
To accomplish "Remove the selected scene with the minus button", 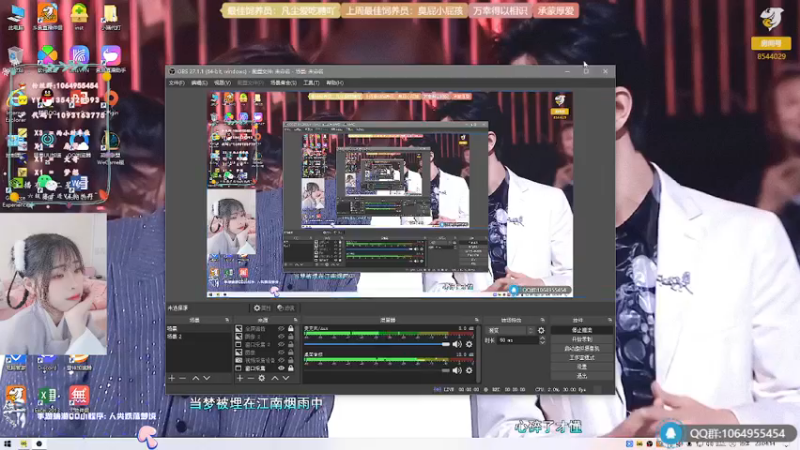I will (183, 378).
